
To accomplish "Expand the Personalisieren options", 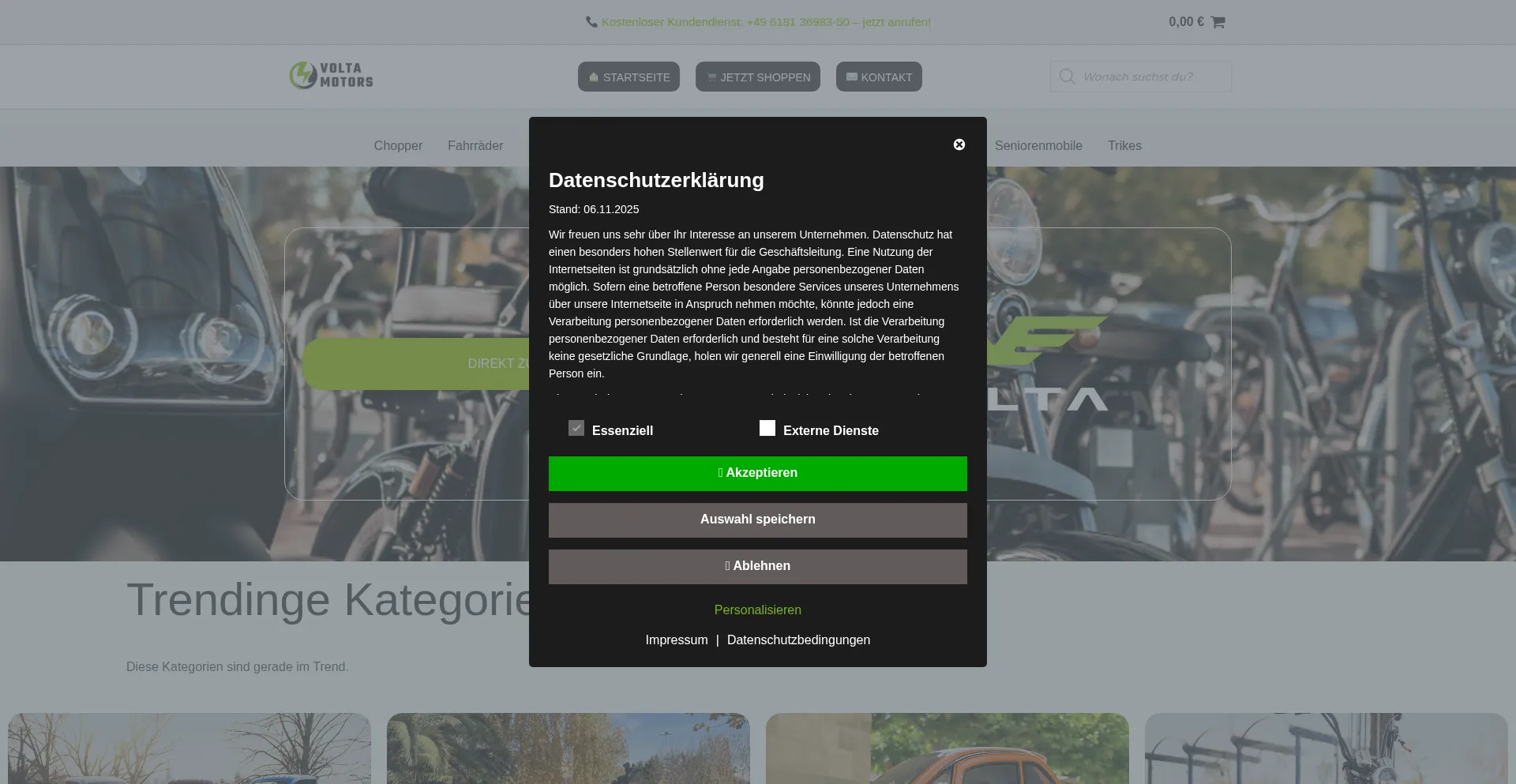I will click(x=757, y=610).
